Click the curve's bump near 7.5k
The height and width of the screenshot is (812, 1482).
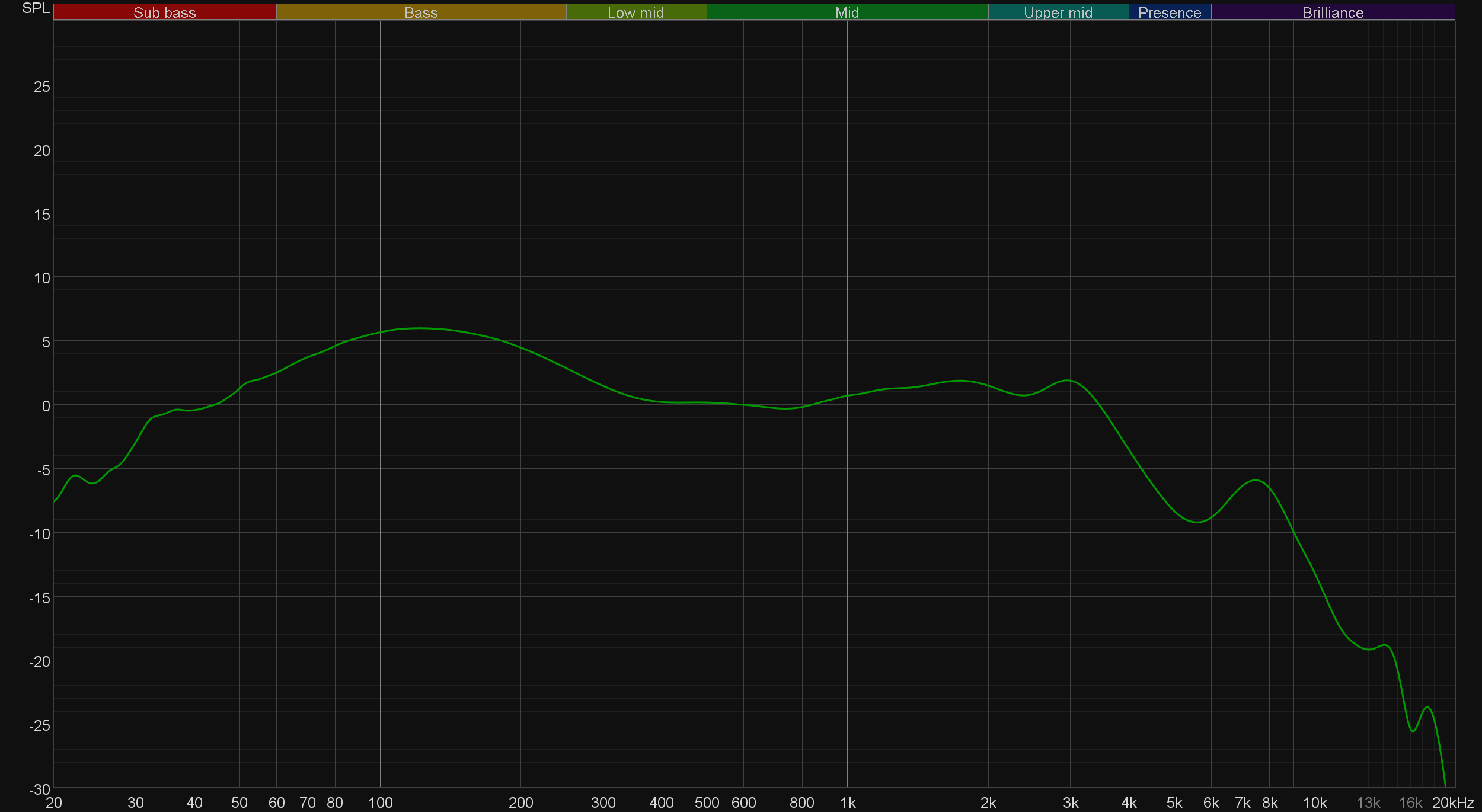pyautogui.click(x=1256, y=481)
